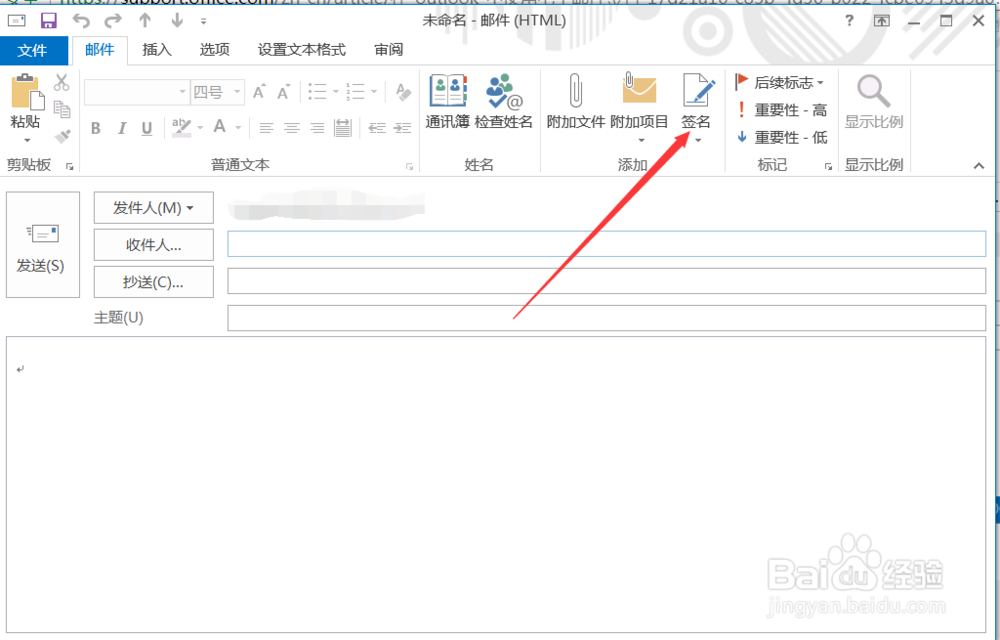1000x640 pixels.
Task: Go to previous item arrow
Action: pos(145,21)
